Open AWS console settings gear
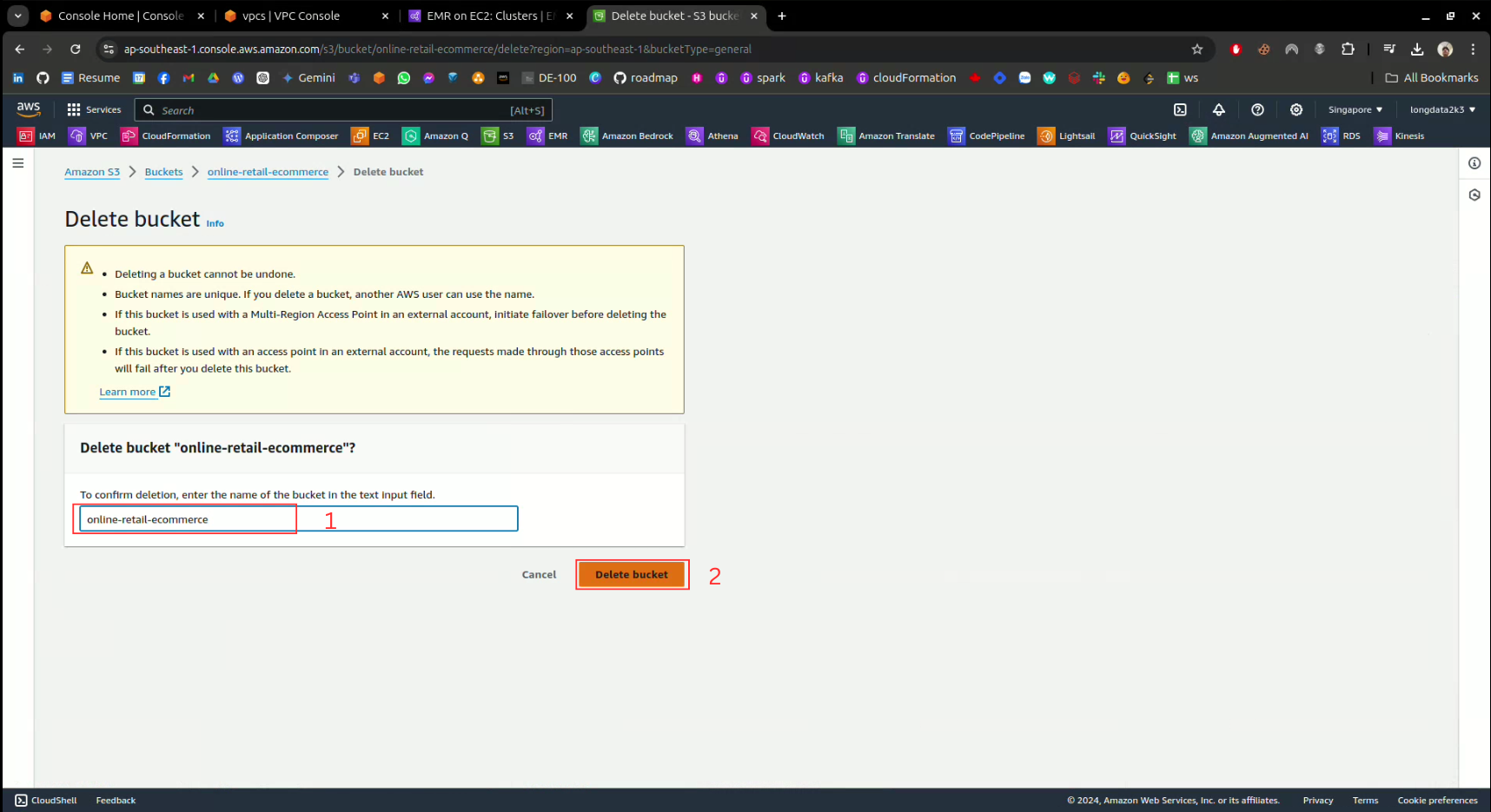1491x812 pixels. pyautogui.click(x=1296, y=109)
